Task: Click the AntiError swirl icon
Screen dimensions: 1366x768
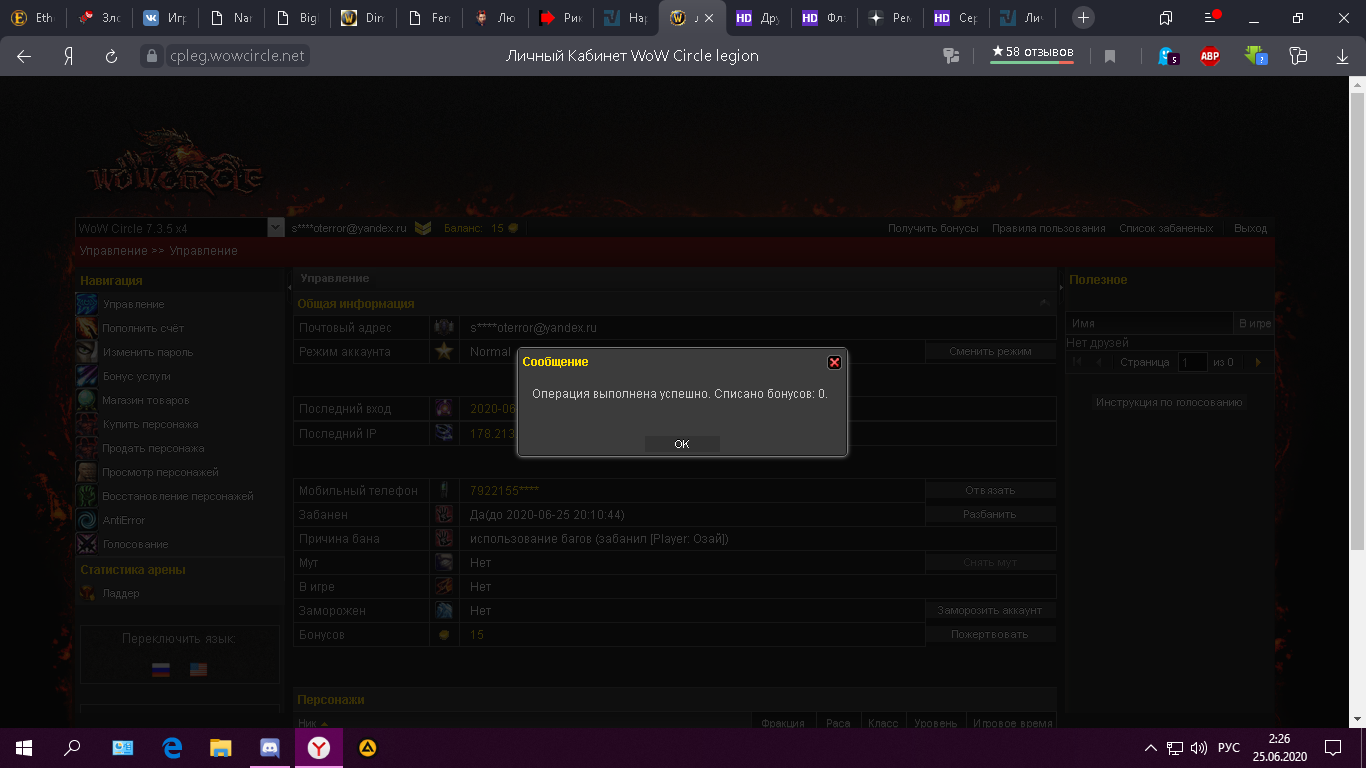Action: pos(88,520)
